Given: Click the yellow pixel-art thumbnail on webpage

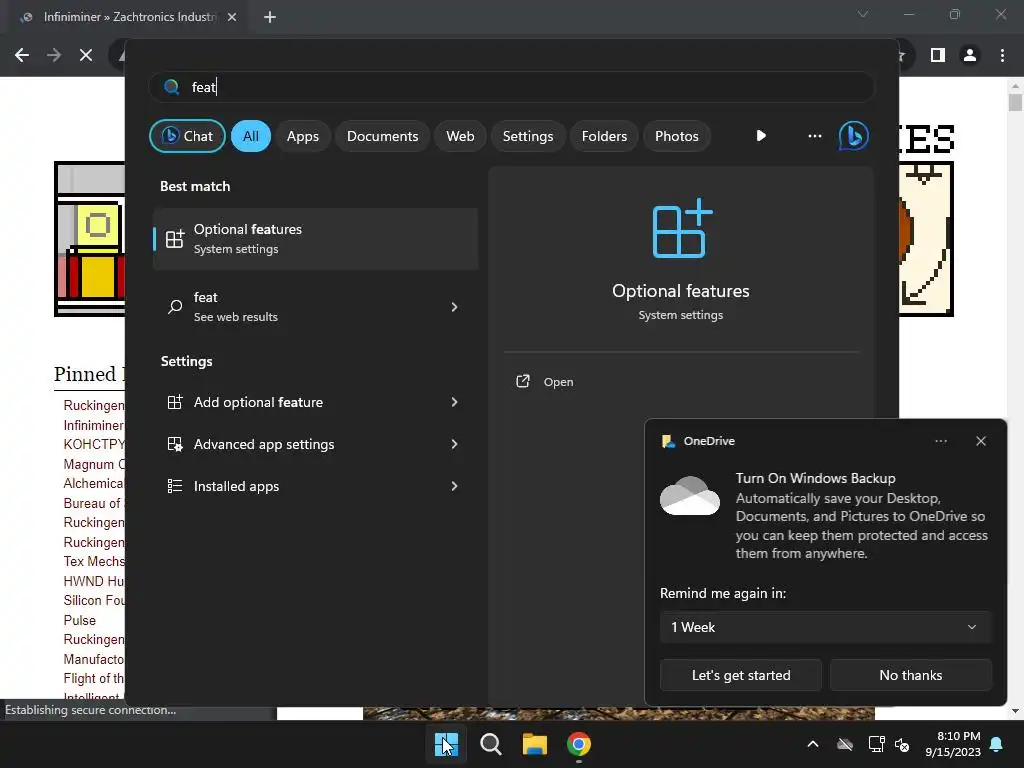Looking at the screenshot, I should click(89, 239).
